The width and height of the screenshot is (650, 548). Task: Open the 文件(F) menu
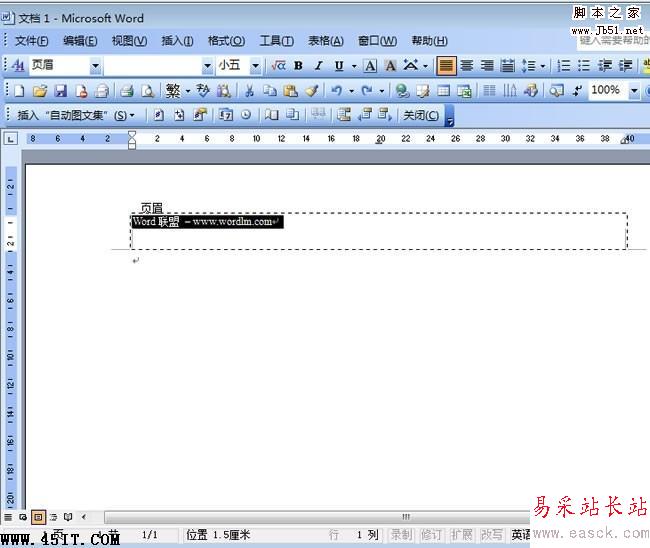(32, 41)
